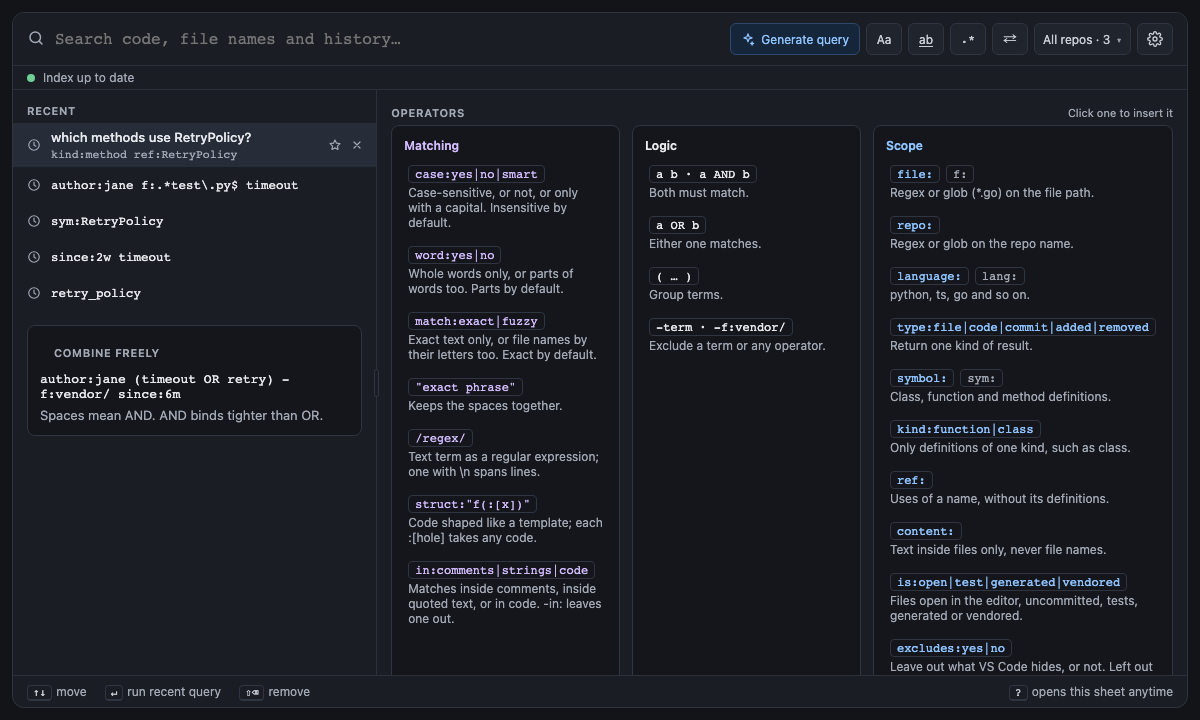Click the magnifier search icon

pos(36,39)
